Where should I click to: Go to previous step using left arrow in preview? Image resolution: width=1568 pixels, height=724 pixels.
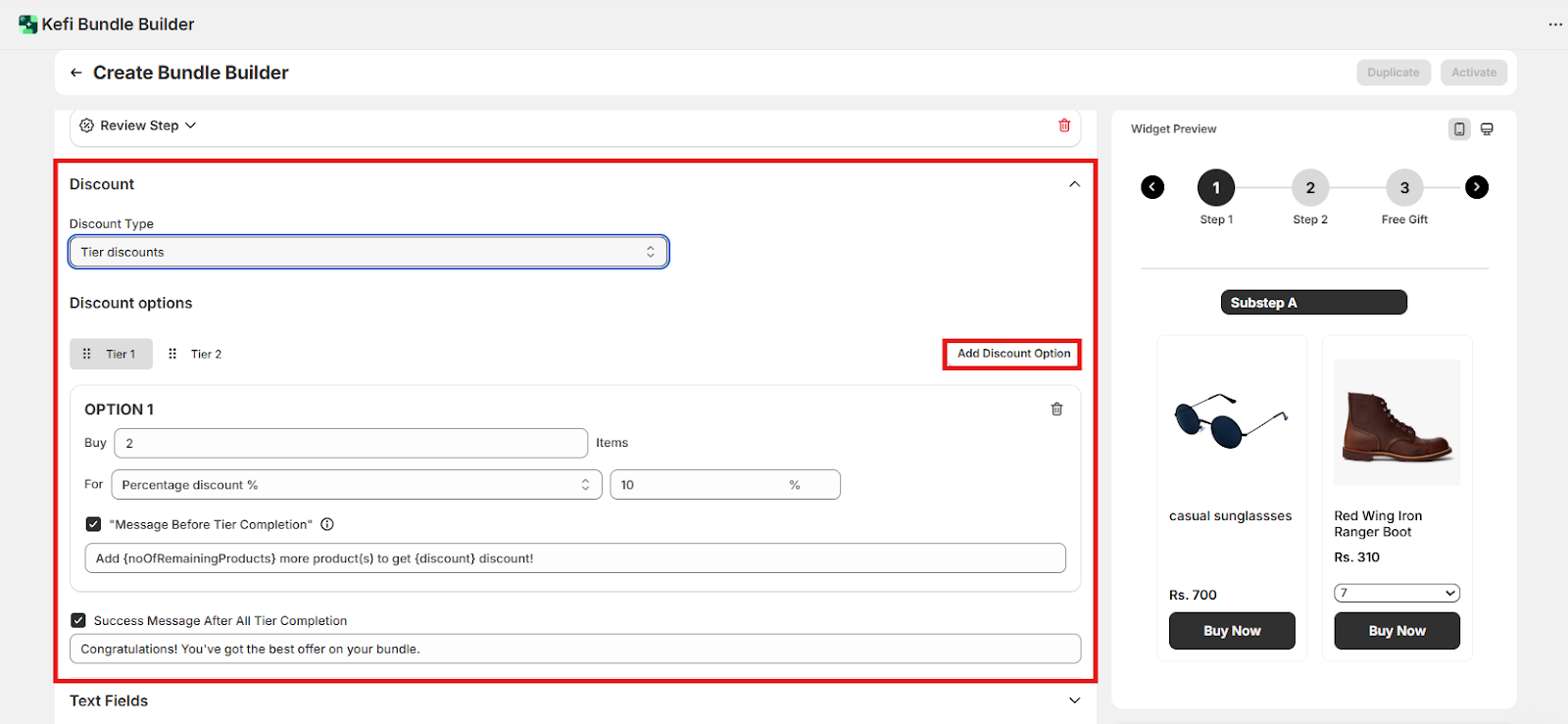1152,187
